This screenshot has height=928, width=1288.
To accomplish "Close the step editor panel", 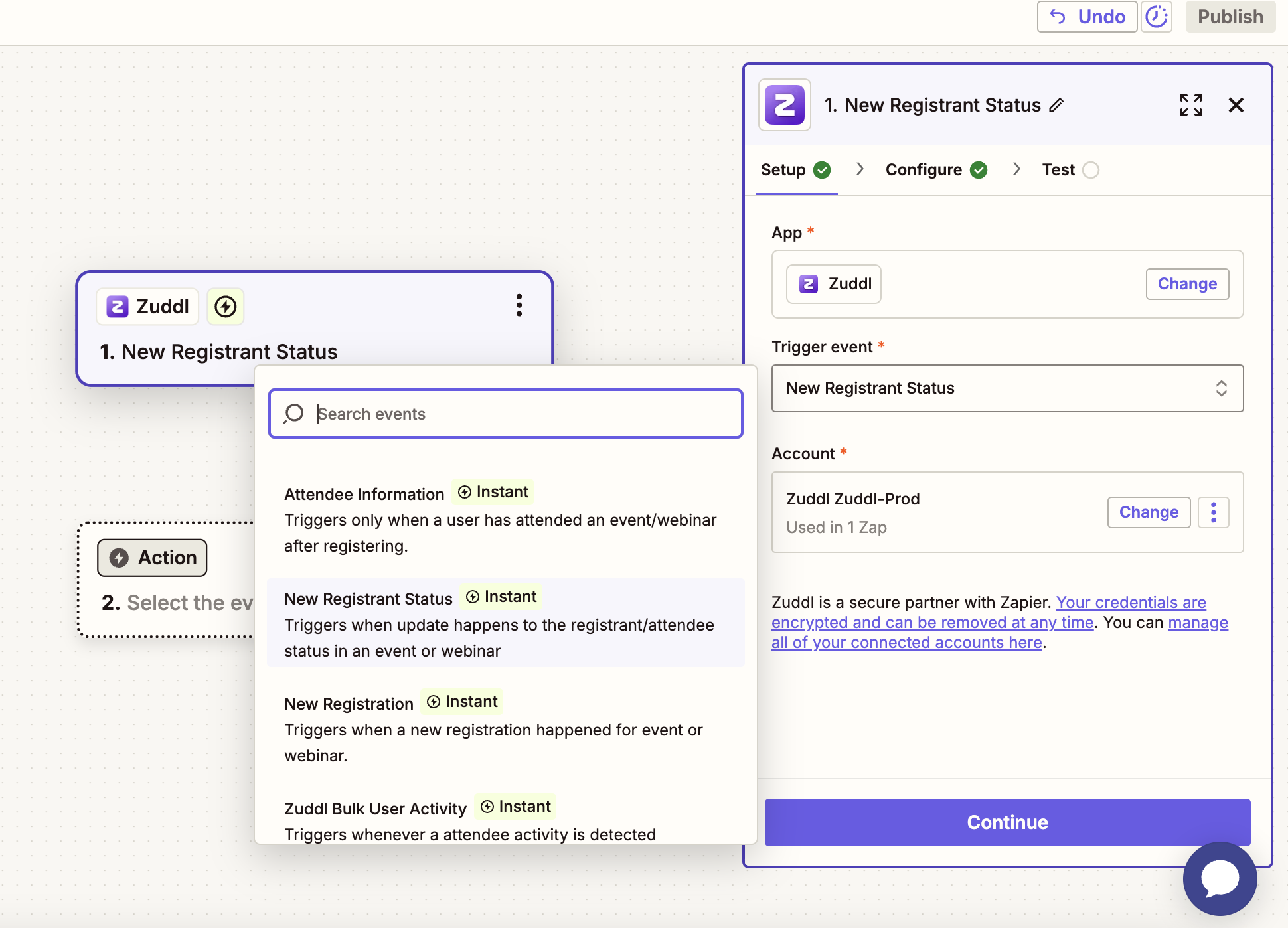I will click(1236, 105).
